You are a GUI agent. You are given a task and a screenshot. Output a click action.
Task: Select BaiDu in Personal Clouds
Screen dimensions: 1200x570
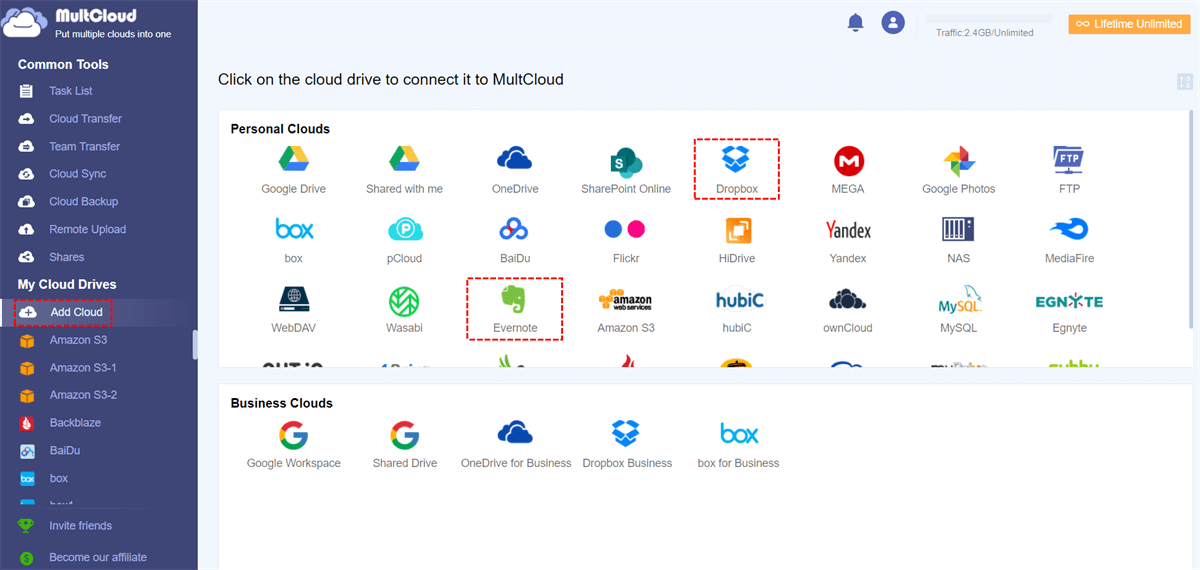[515, 239]
